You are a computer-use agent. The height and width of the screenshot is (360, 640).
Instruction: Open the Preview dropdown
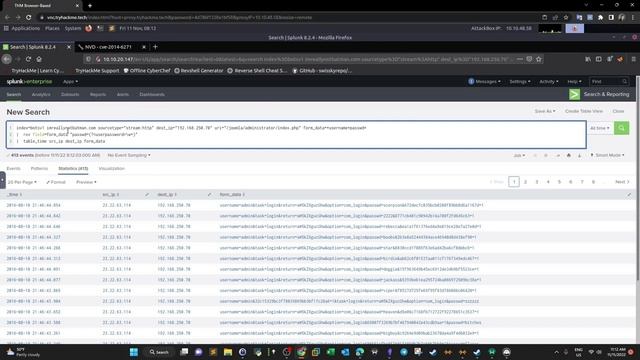click(x=86, y=182)
